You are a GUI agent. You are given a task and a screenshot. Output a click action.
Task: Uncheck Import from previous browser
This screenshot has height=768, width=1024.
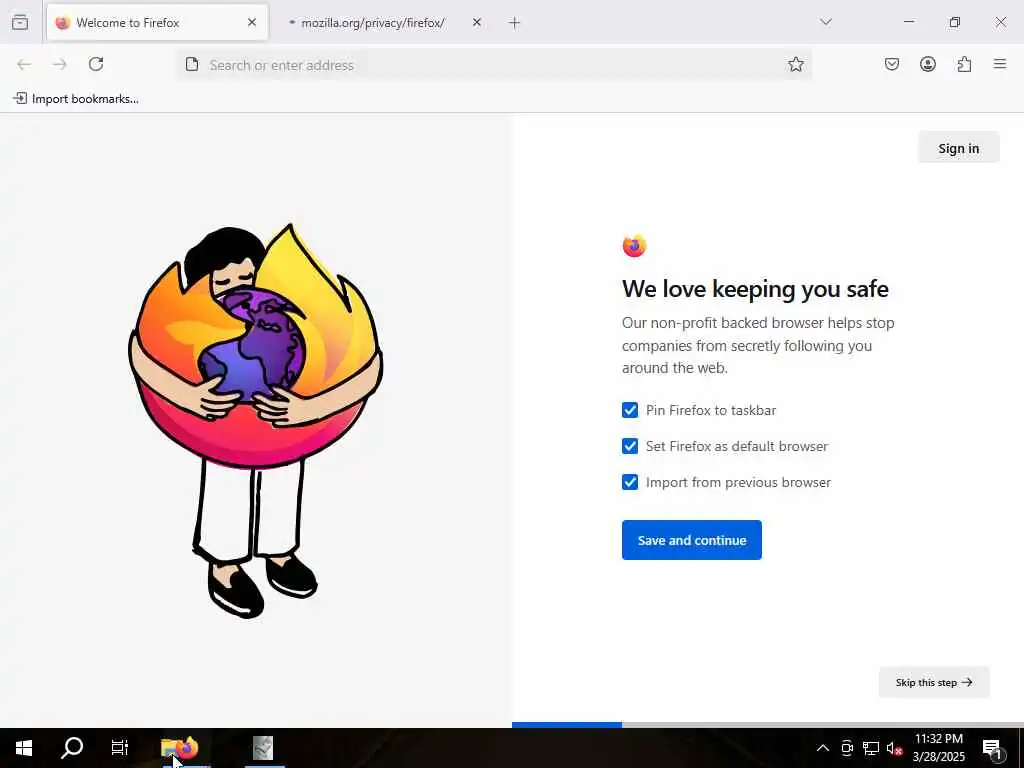coord(630,482)
